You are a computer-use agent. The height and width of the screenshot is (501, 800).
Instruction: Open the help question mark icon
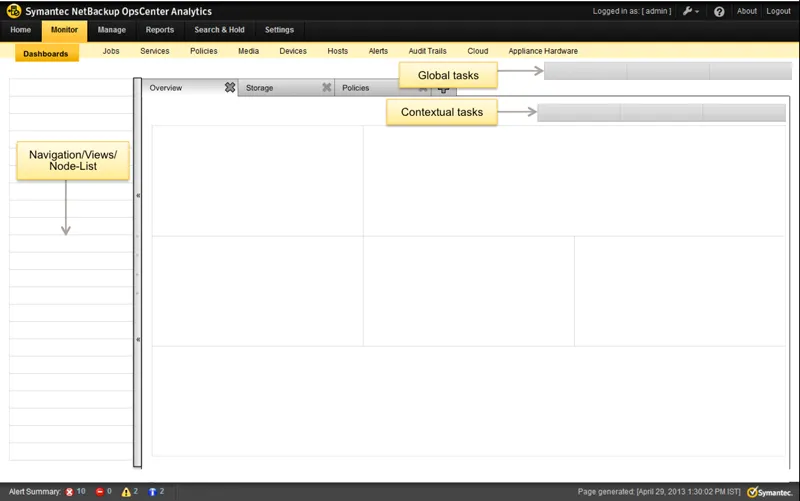coord(719,12)
